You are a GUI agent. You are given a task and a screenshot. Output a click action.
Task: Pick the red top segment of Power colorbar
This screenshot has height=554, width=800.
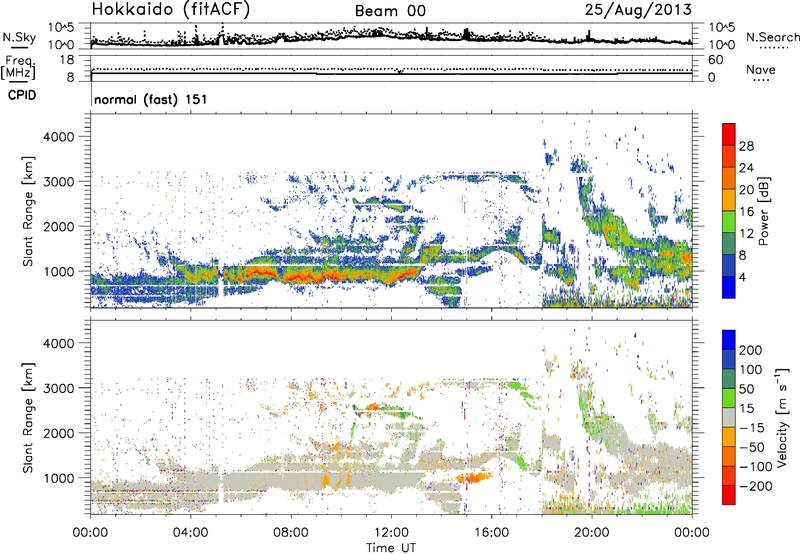coord(729,135)
